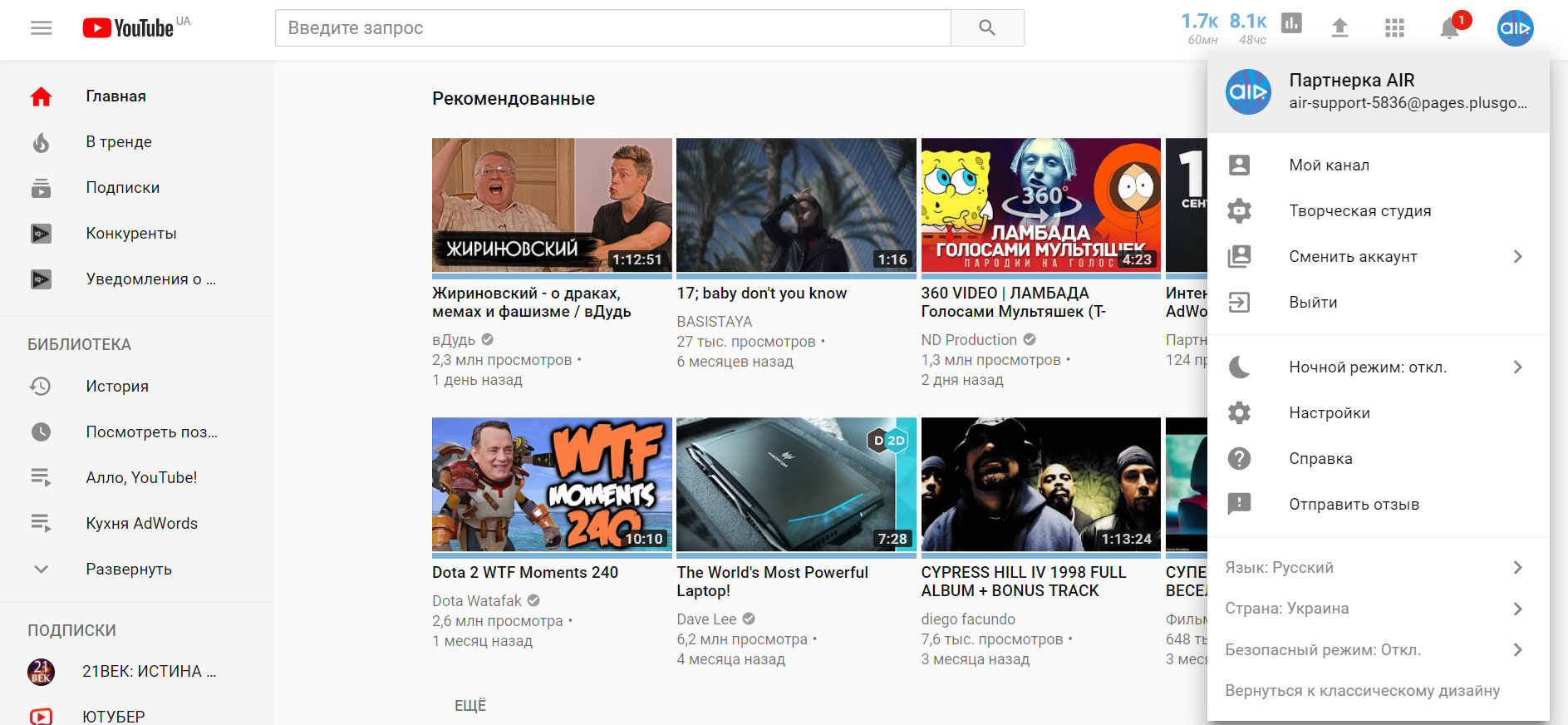Click the AIR account avatar in header

pos(1515,28)
